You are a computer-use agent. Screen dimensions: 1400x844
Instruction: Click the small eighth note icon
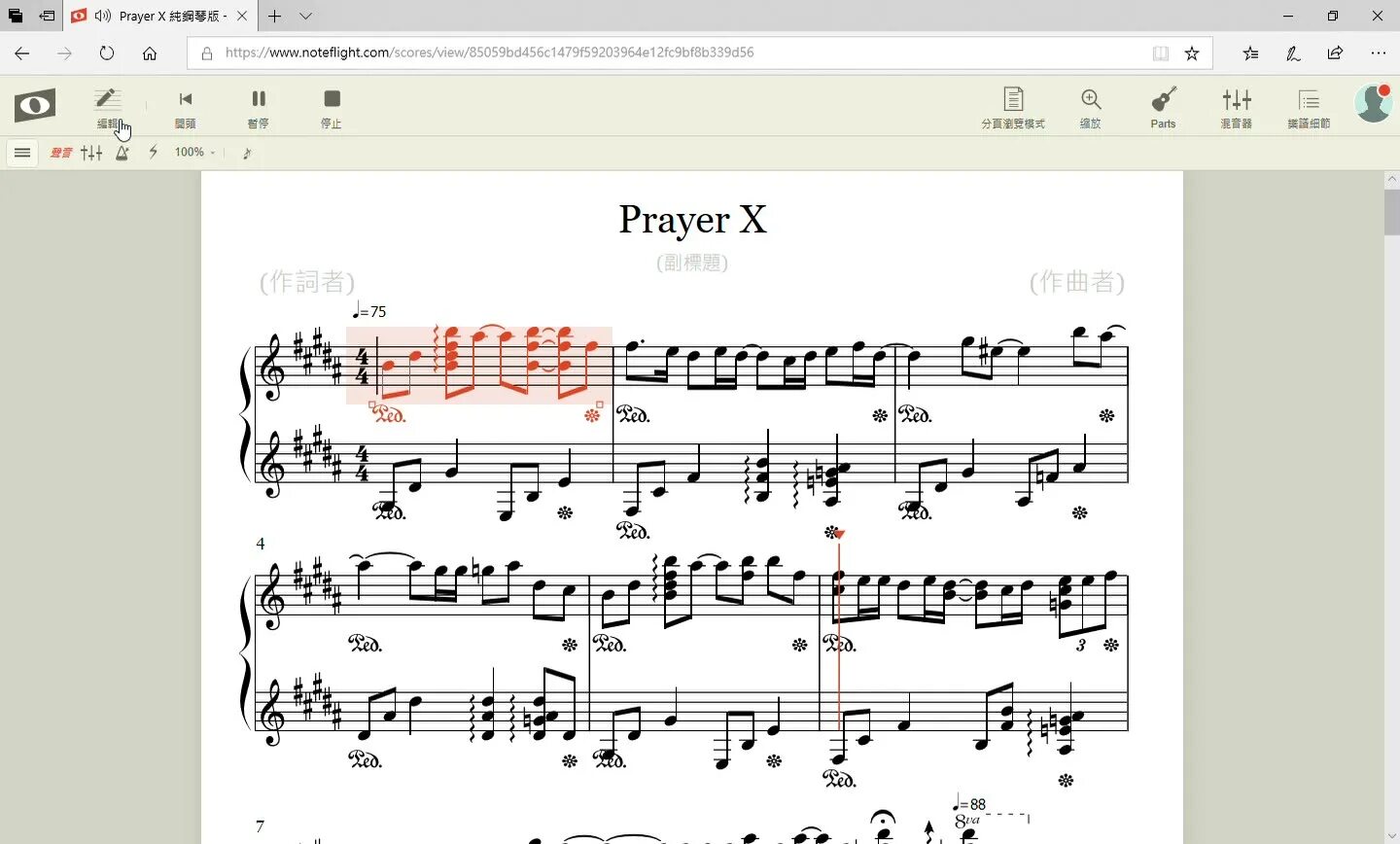click(x=247, y=153)
